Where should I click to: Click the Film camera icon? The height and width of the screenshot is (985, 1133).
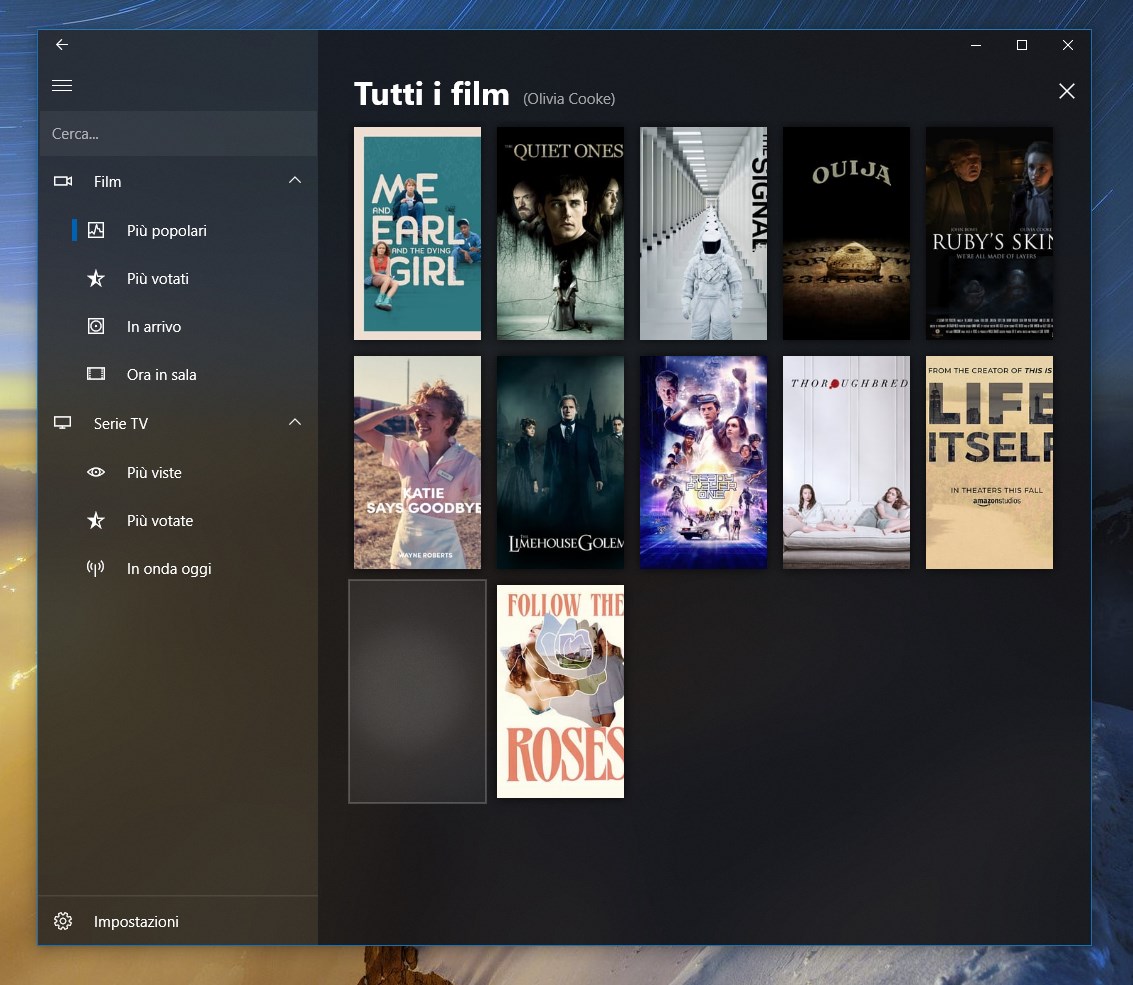(x=63, y=181)
